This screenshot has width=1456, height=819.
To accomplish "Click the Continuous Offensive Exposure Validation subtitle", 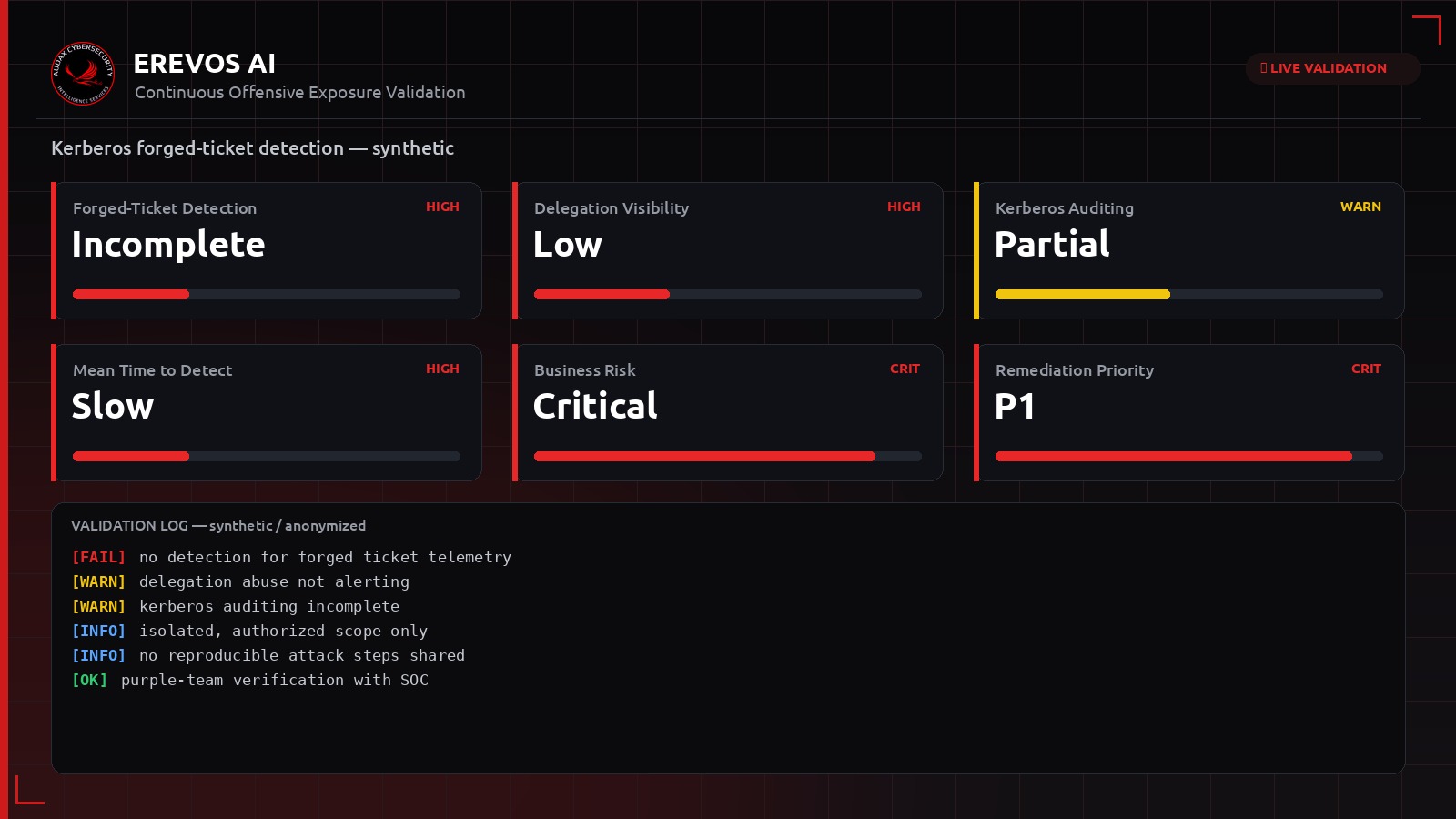I will (x=300, y=92).
